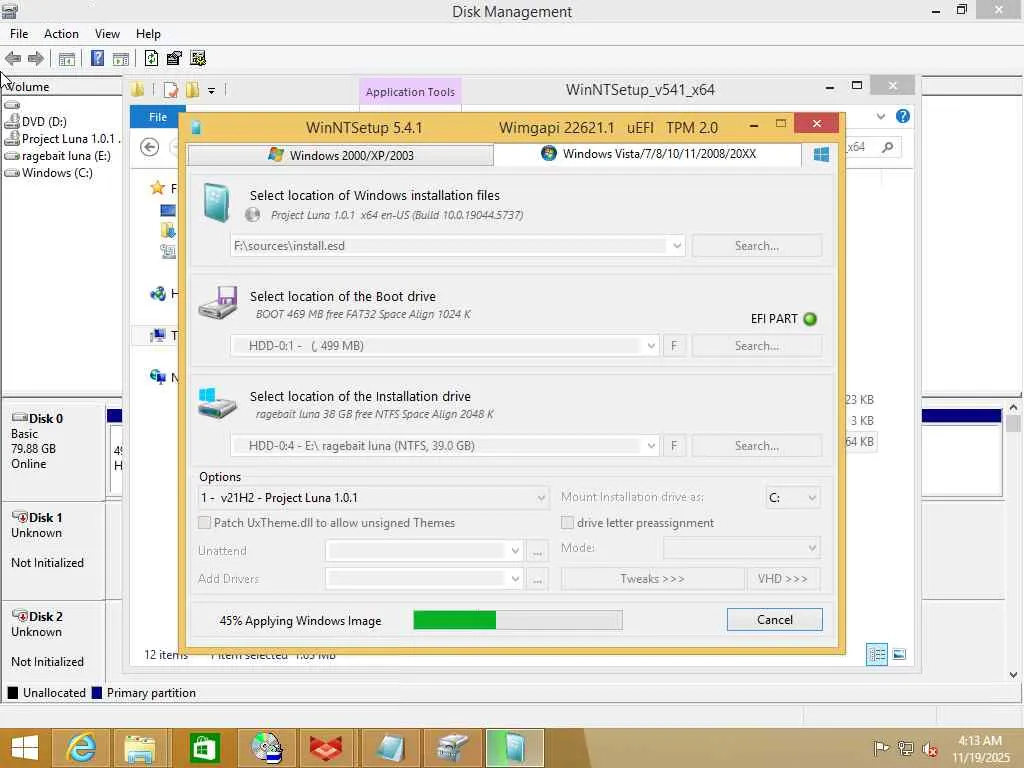Click the black Unallocated legend swatch
The width and height of the screenshot is (1024, 768).
coord(13,693)
